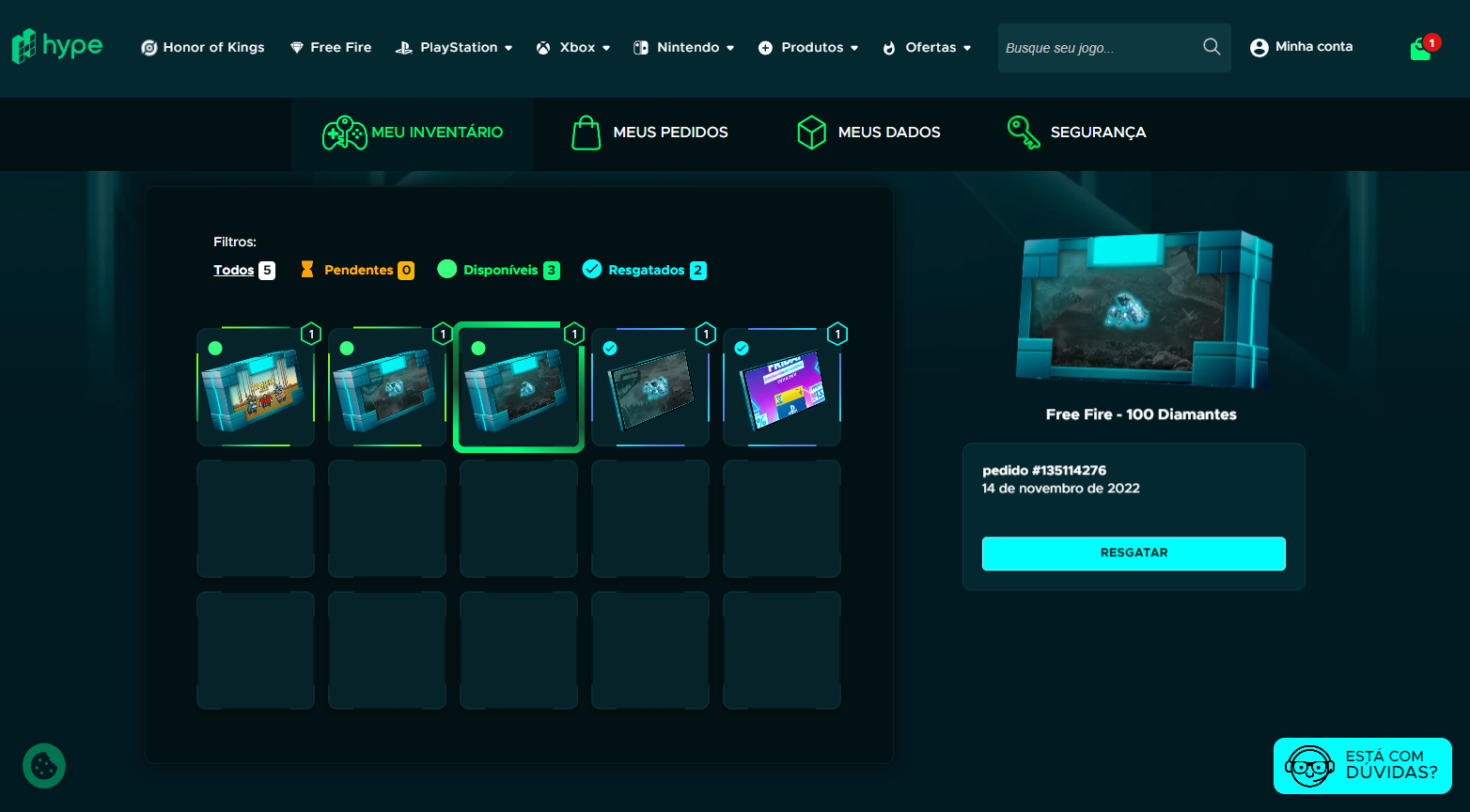Click the shopping bag Meus Pedidos icon
Image resolution: width=1470 pixels, height=812 pixels.
(x=586, y=133)
